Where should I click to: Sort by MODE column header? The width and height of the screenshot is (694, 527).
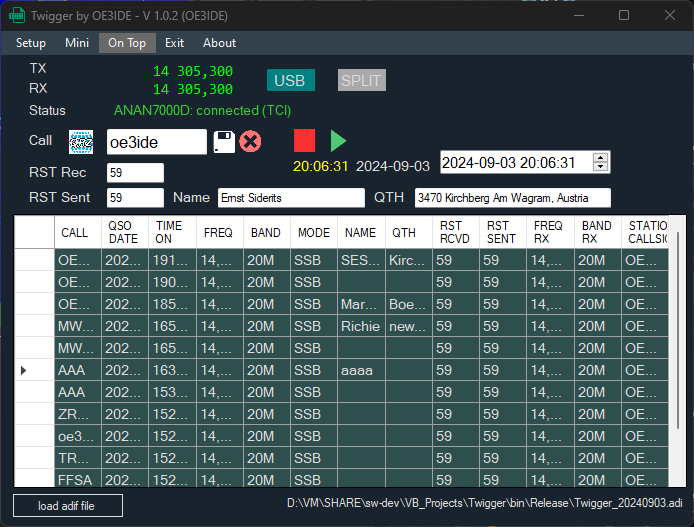click(314, 232)
